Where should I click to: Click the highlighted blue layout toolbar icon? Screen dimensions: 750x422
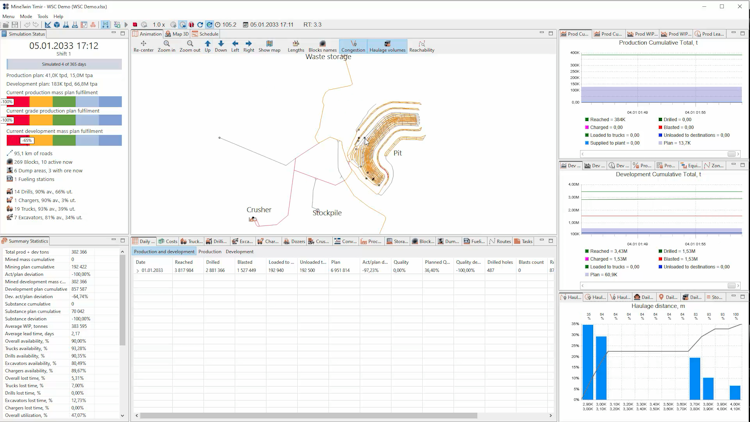coord(106,24)
